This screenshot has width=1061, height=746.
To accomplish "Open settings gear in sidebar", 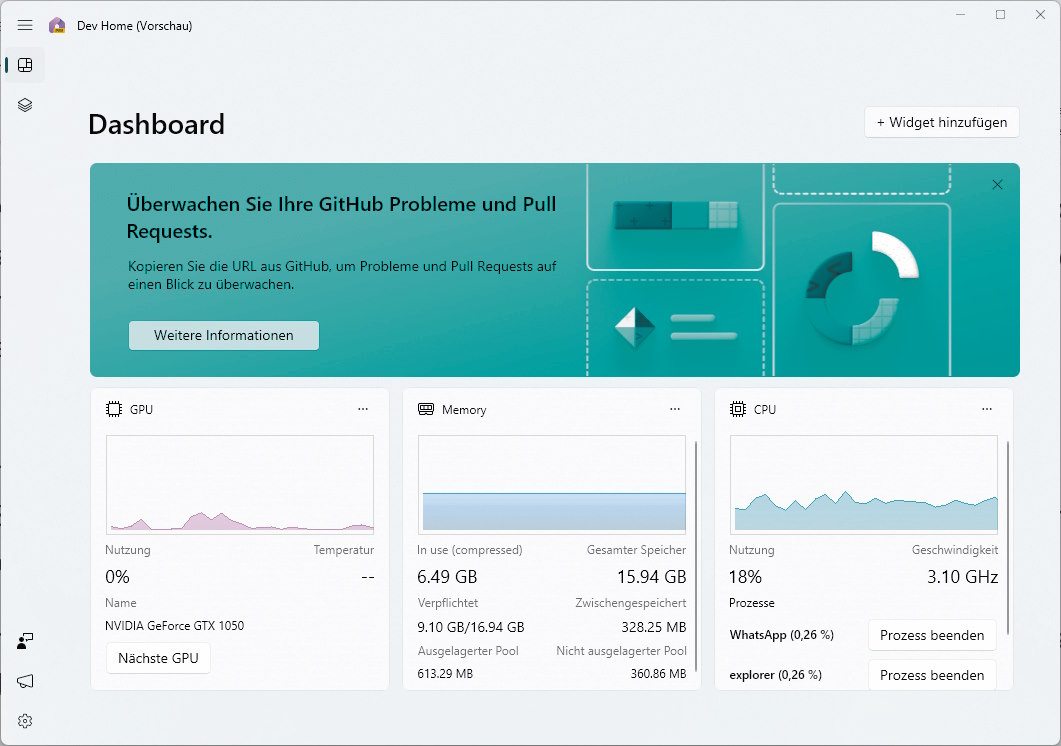I will point(25,721).
